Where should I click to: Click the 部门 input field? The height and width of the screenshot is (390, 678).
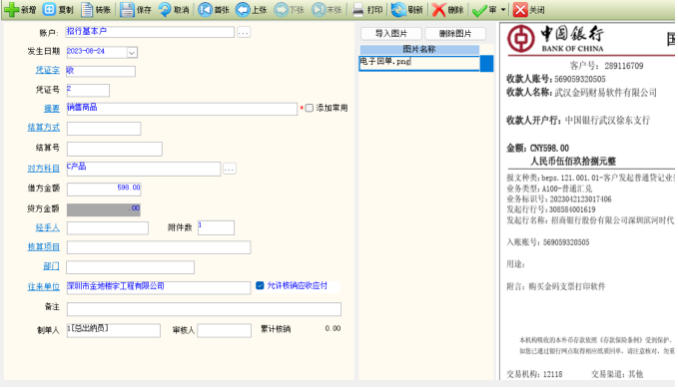(130, 267)
